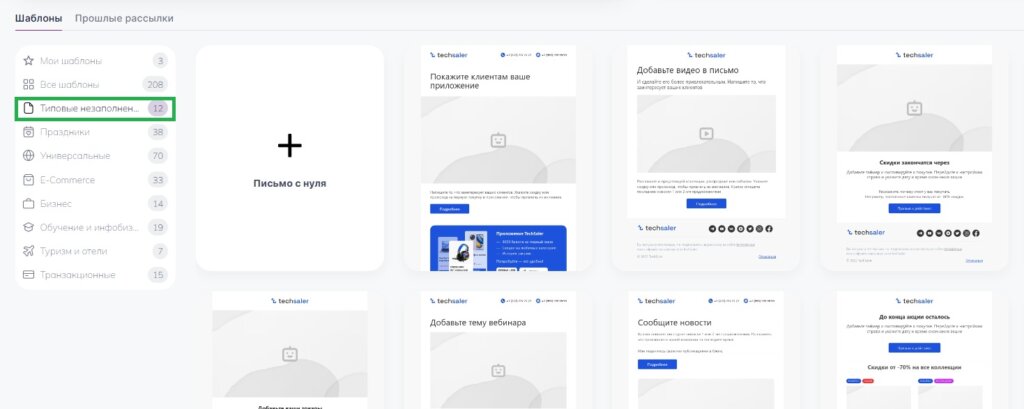The image size is (1024, 409).
Task: Click the plus icon for a blank letter
Action: [x=290, y=145]
